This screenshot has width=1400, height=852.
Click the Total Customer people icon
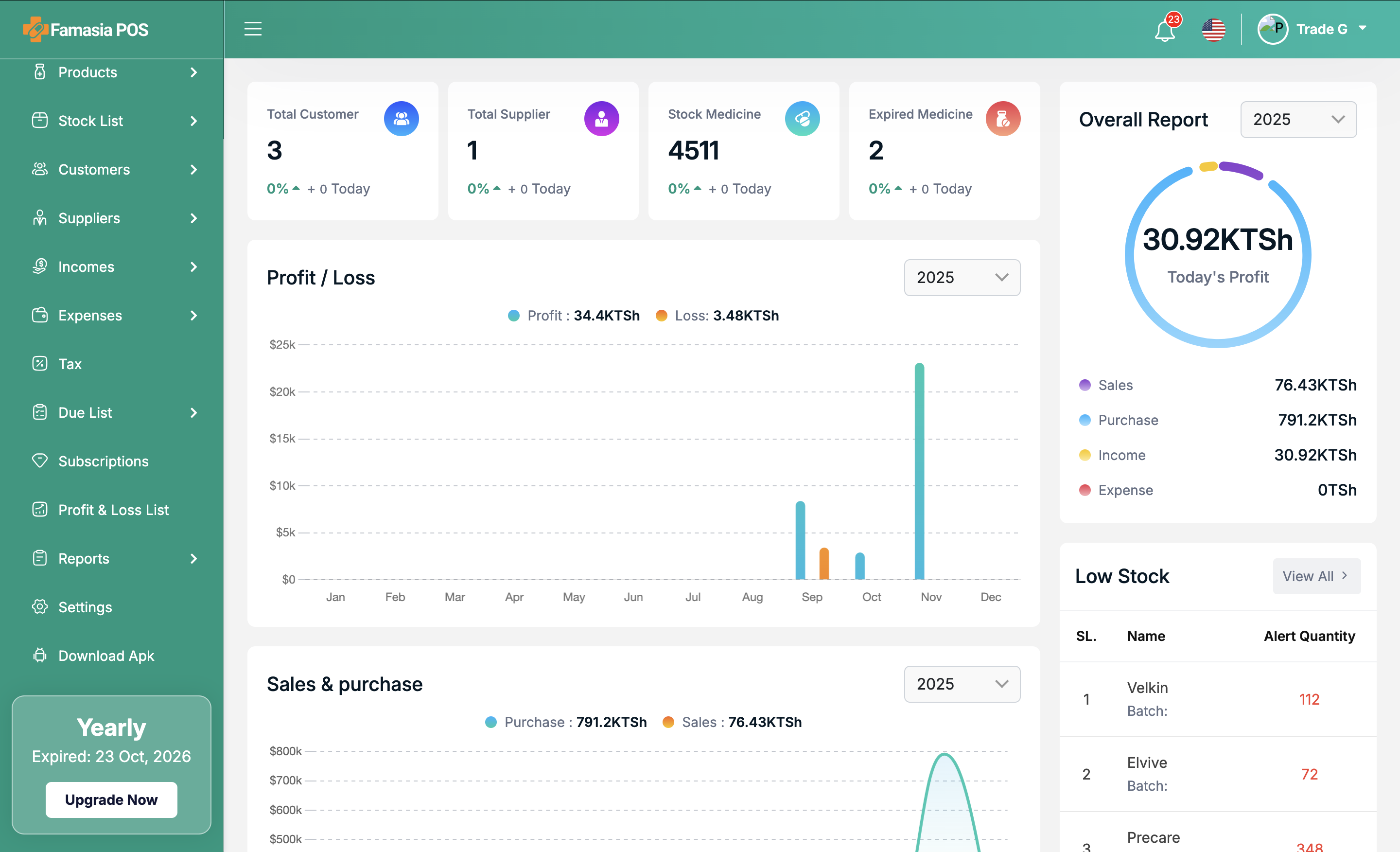tap(401, 118)
